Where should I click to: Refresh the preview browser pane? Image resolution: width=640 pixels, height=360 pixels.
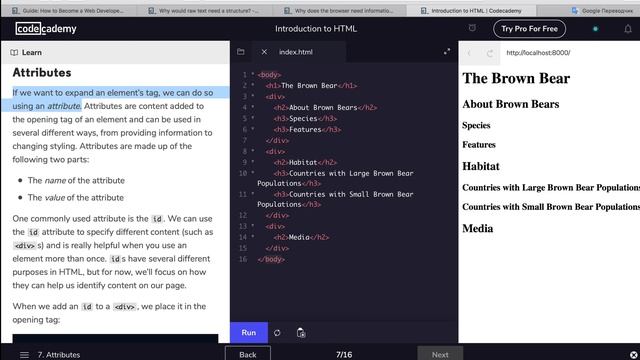click(x=490, y=53)
